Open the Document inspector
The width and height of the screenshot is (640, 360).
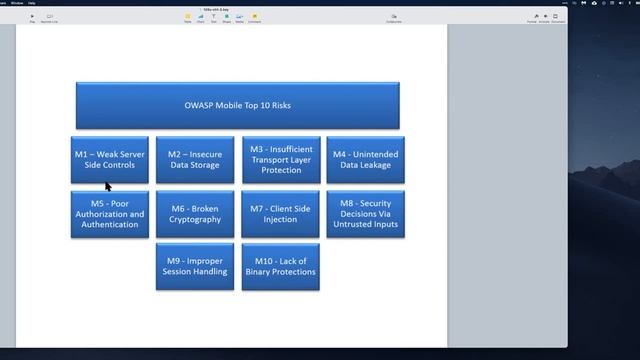[x=558, y=18]
